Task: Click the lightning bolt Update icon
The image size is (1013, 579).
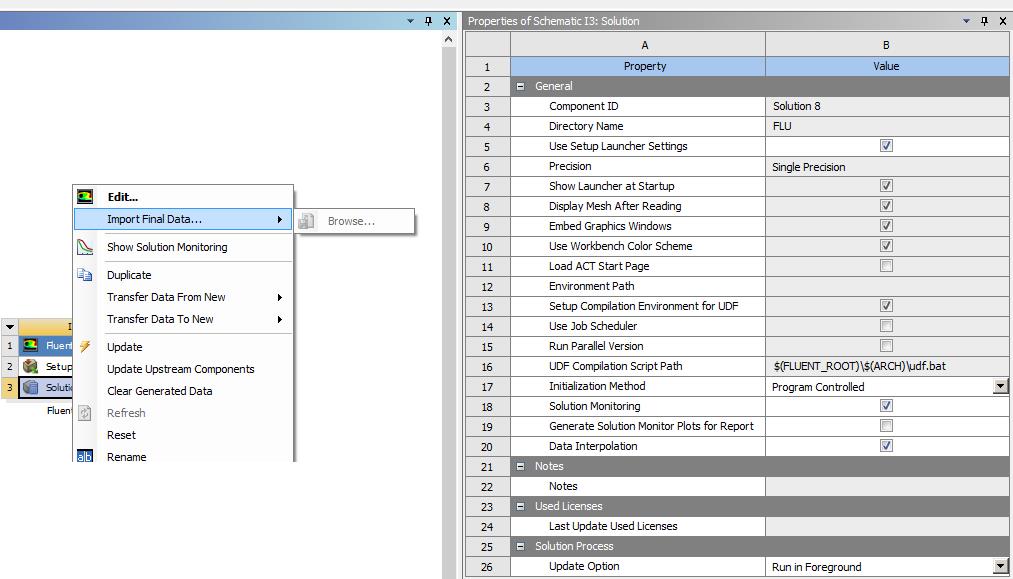Action: point(85,347)
